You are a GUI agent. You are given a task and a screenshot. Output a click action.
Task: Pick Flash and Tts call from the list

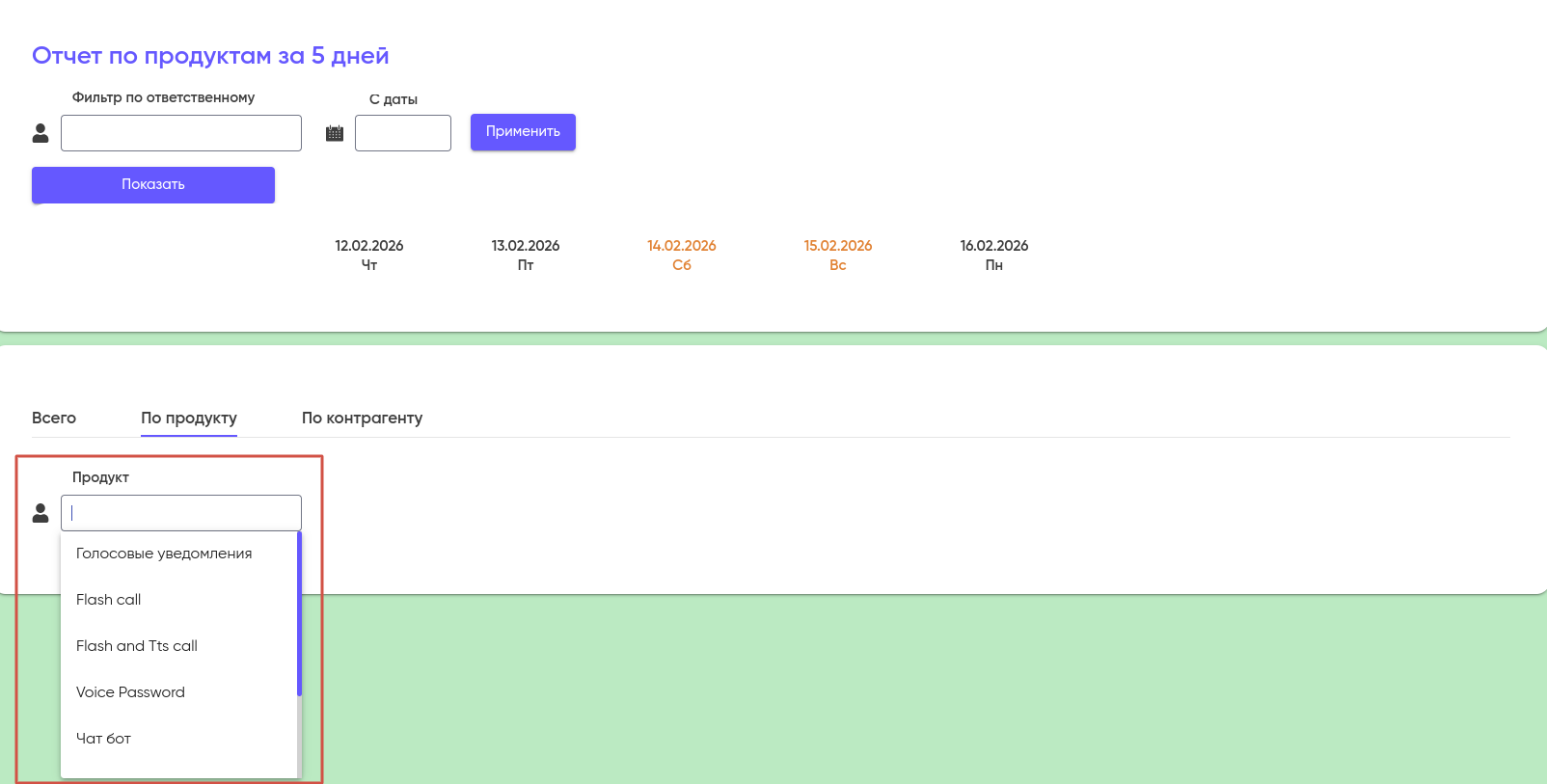click(x=137, y=646)
